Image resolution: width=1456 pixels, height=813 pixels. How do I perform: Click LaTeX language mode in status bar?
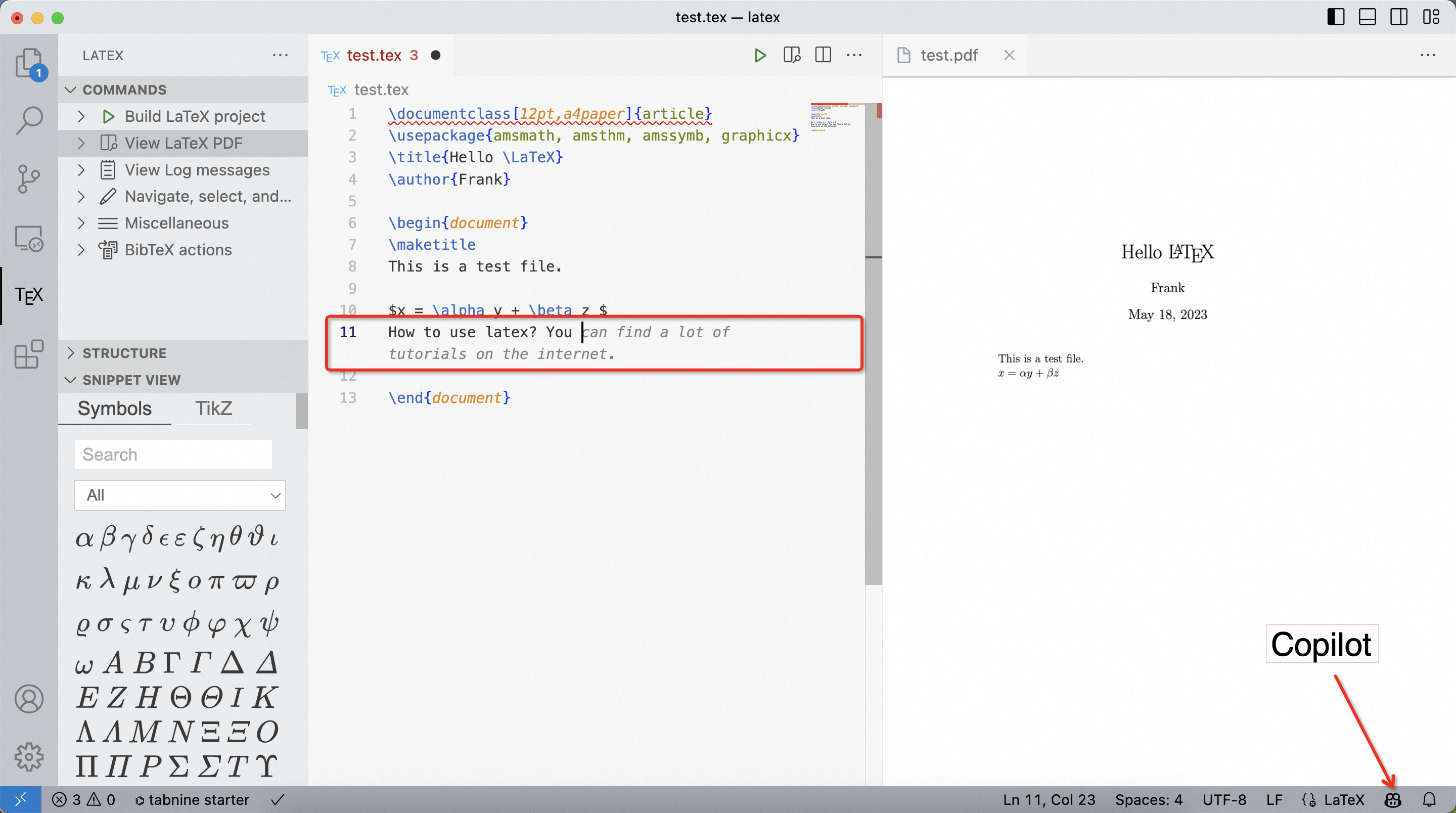click(x=1344, y=800)
